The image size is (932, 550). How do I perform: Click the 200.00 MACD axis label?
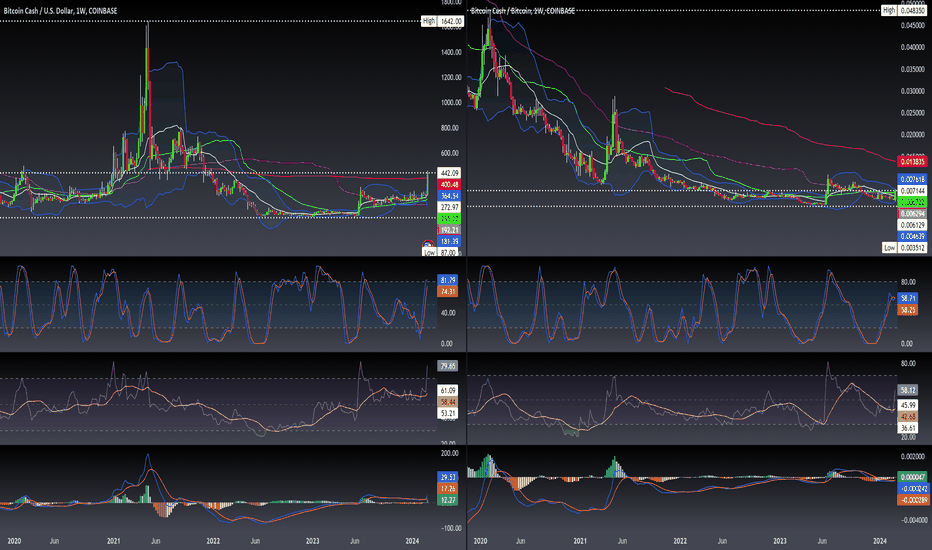pyautogui.click(x=449, y=453)
